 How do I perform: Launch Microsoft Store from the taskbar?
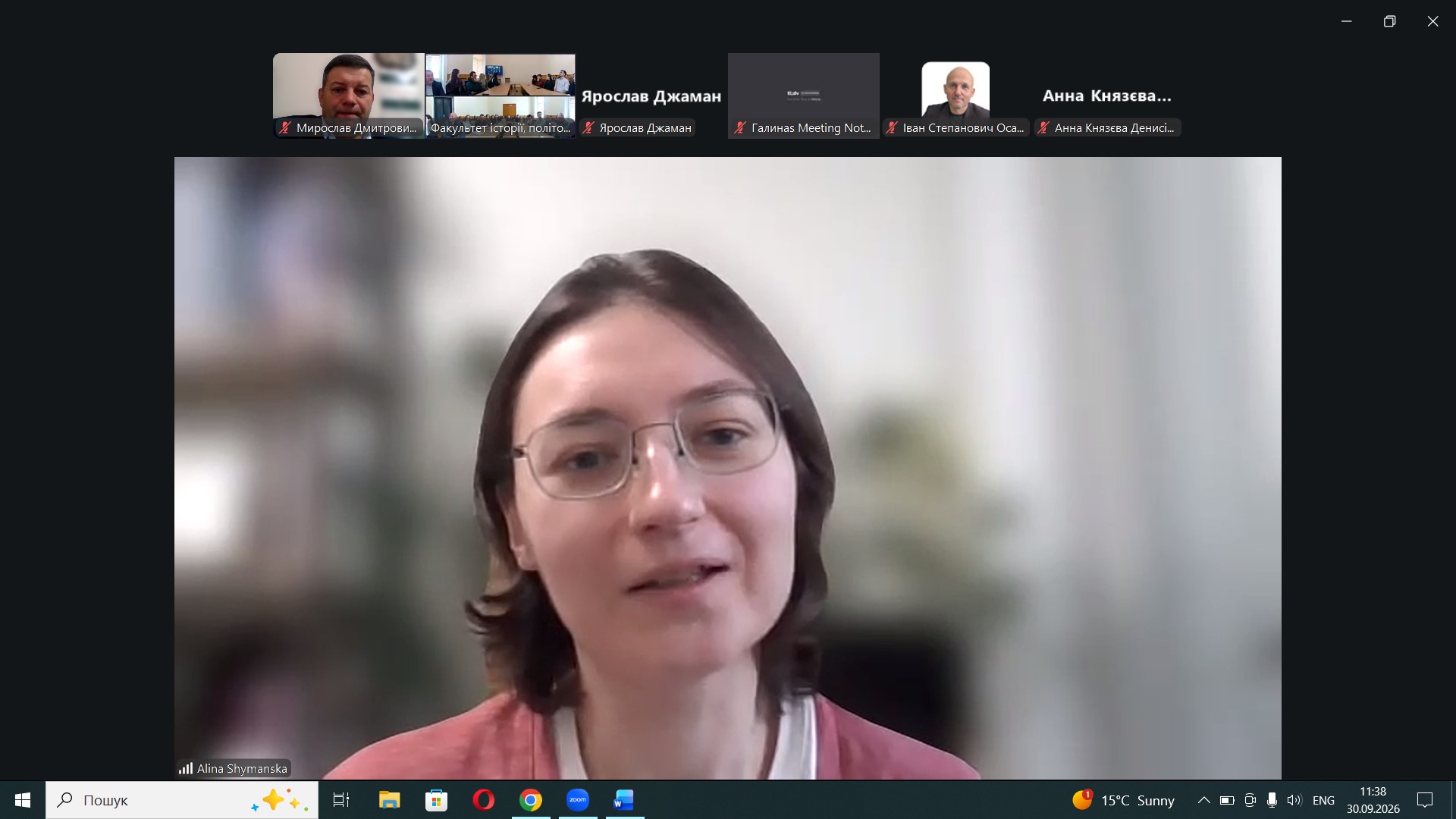(x=436, y=800)
